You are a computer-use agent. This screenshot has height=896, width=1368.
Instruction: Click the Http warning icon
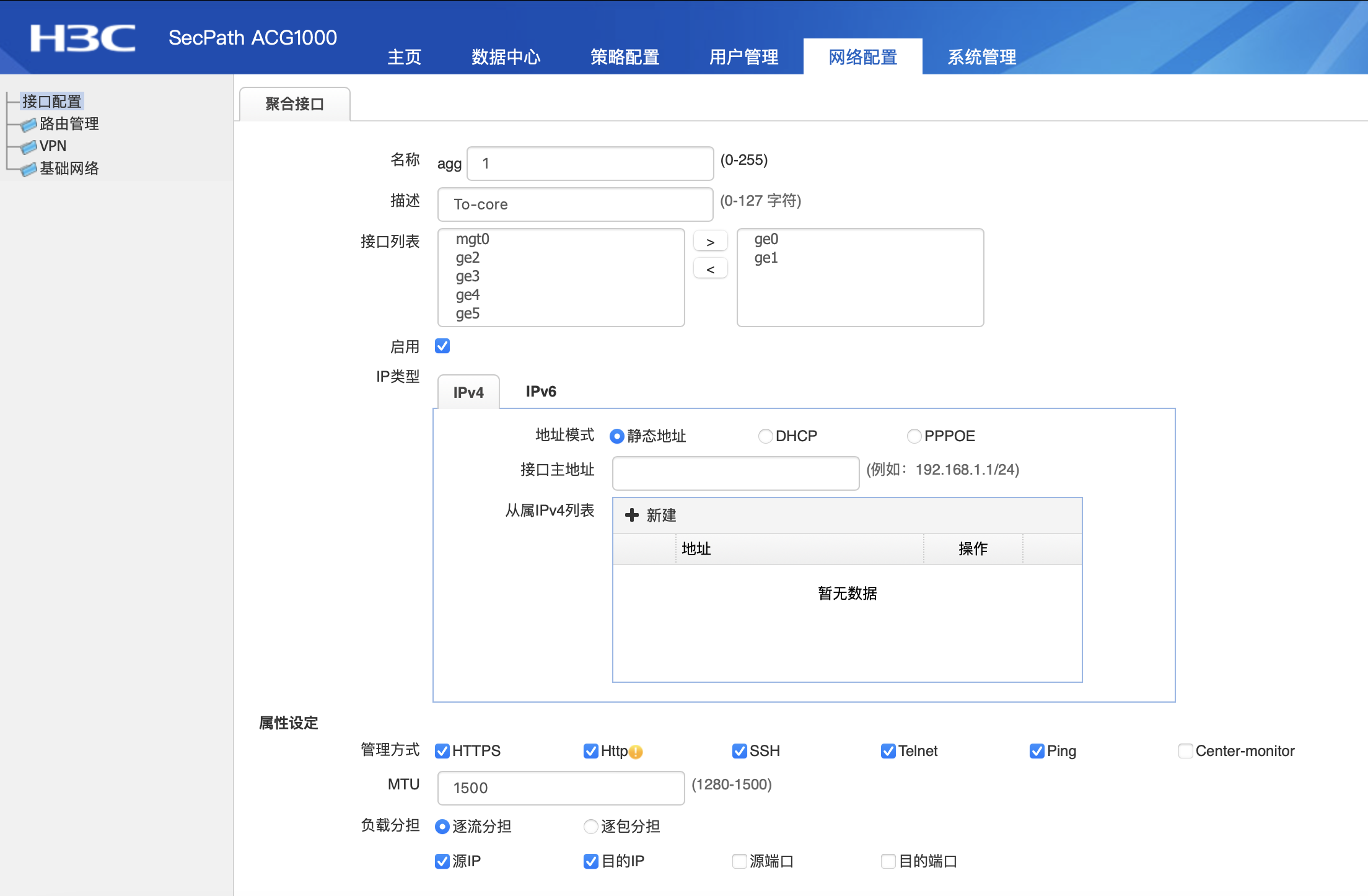tap(636, 752)
